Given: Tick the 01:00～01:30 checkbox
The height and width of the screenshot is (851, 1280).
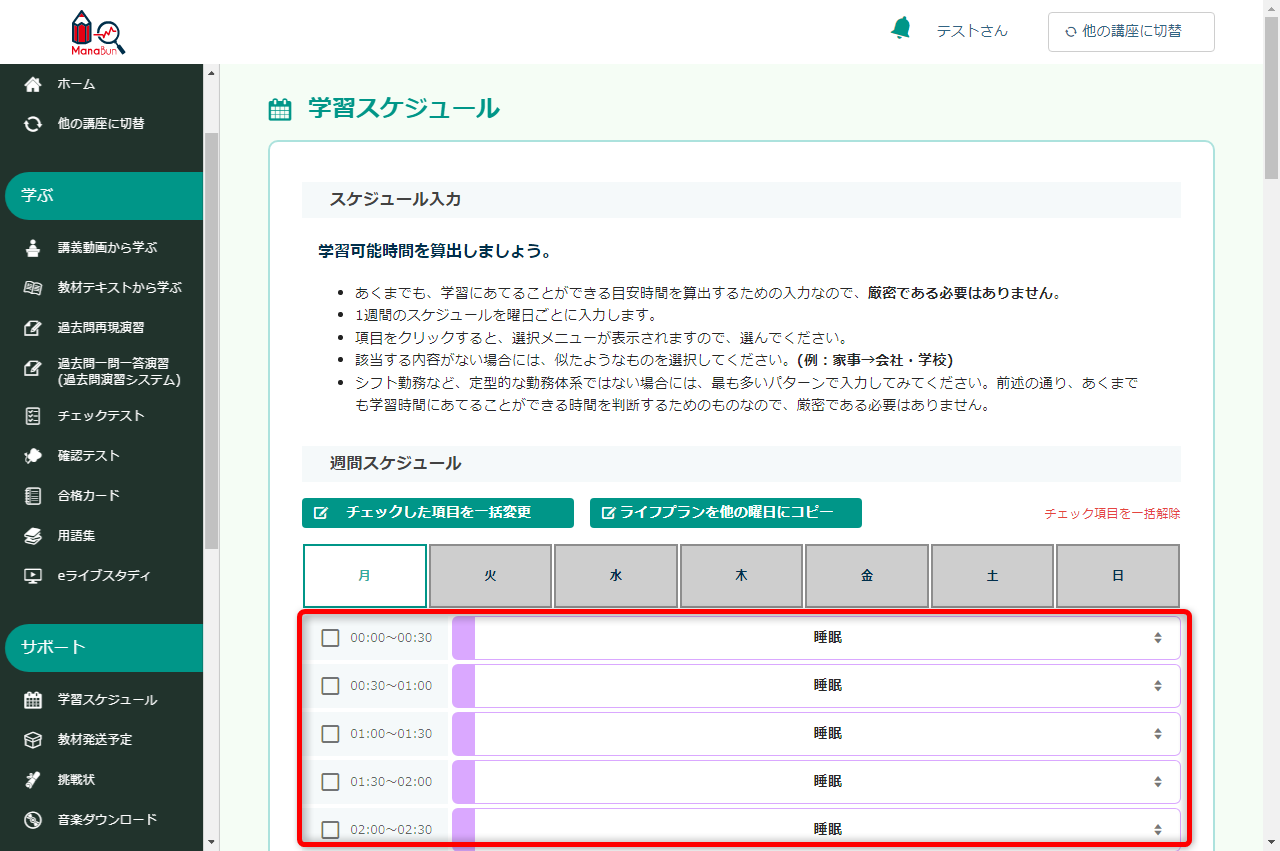Looking at the screenshot, I should click(x=330, y=734).
